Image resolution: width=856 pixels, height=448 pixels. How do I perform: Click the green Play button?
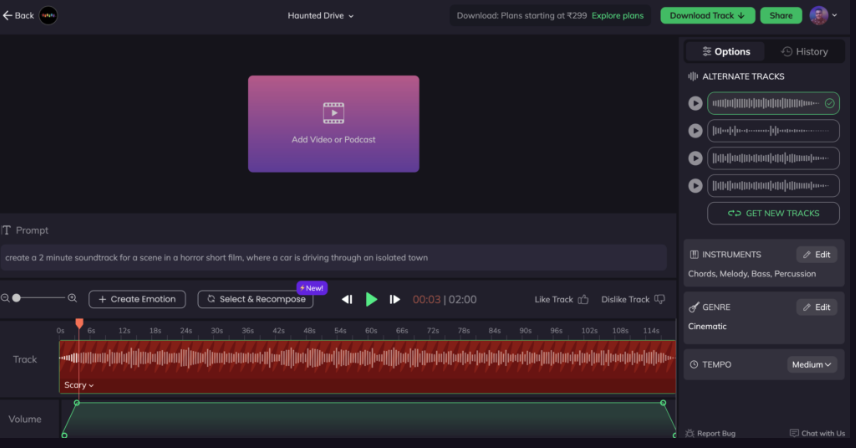point(371,299)
